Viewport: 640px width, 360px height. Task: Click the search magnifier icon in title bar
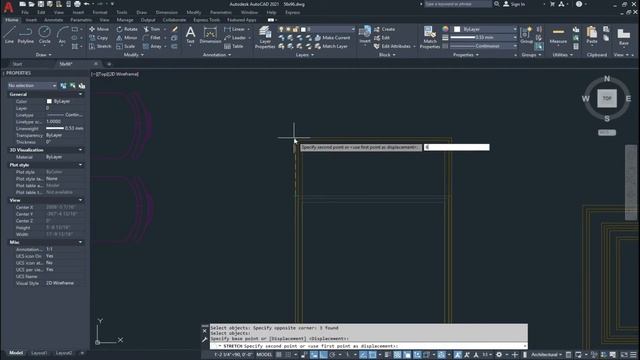click(496, 4)
